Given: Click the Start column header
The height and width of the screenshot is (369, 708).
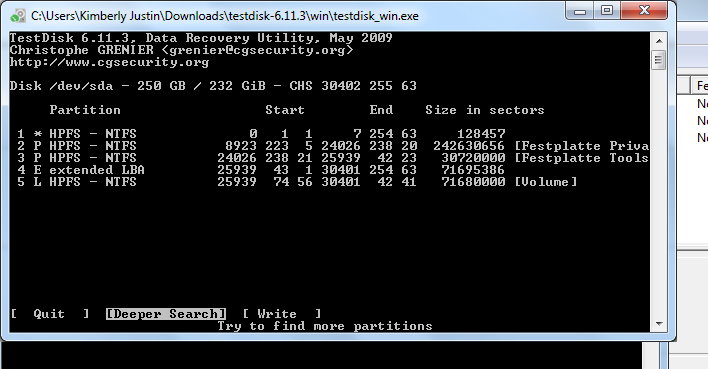Looking at the screenshot, I should click(285, 110).
